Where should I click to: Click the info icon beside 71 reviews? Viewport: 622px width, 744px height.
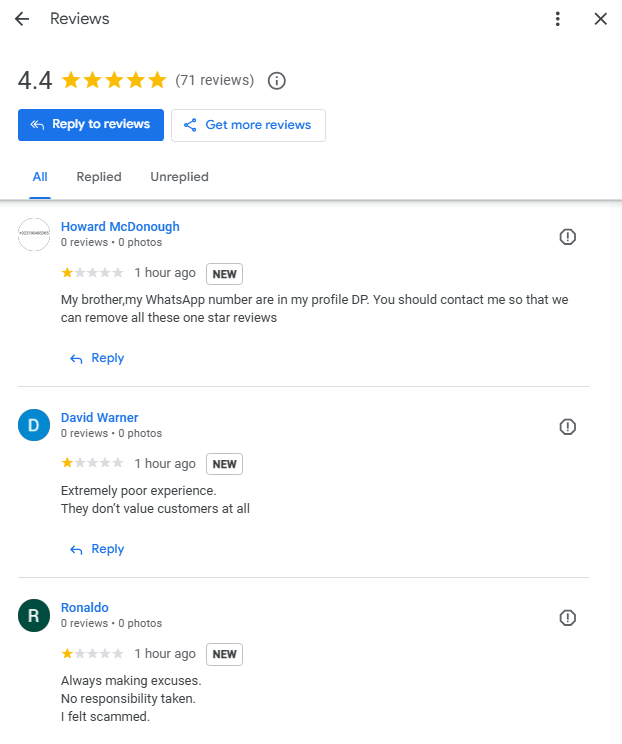coord(277,80)
